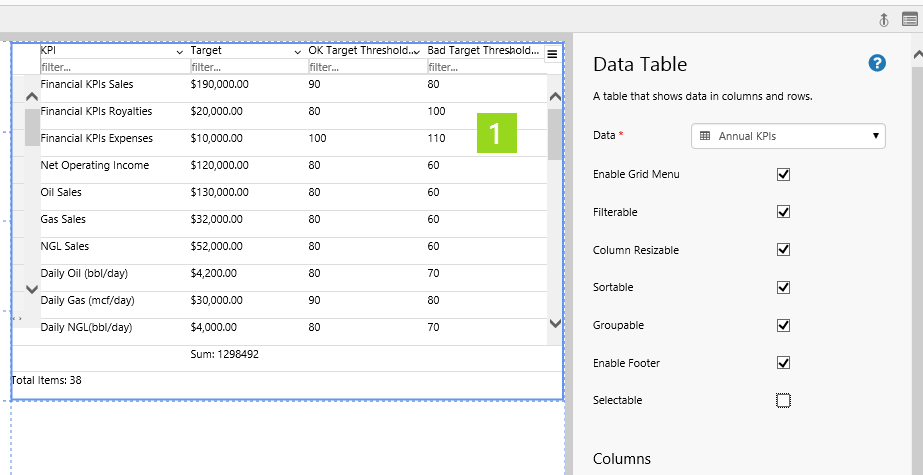Open the Target column header dropdown arrow
This screenshot has width=923, height=475.
(298, 51)
